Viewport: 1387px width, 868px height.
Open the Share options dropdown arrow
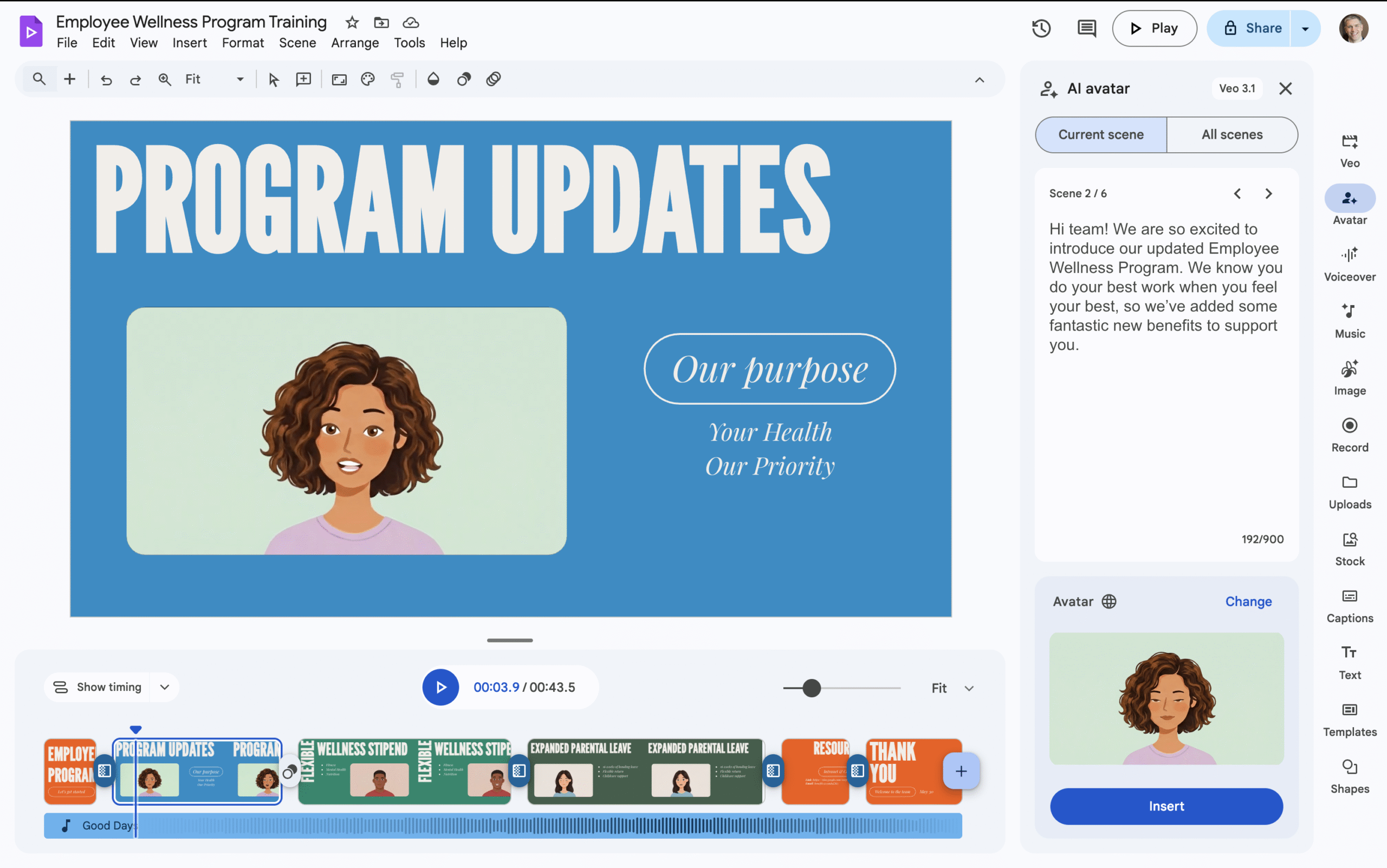(x=1305, y=28)
